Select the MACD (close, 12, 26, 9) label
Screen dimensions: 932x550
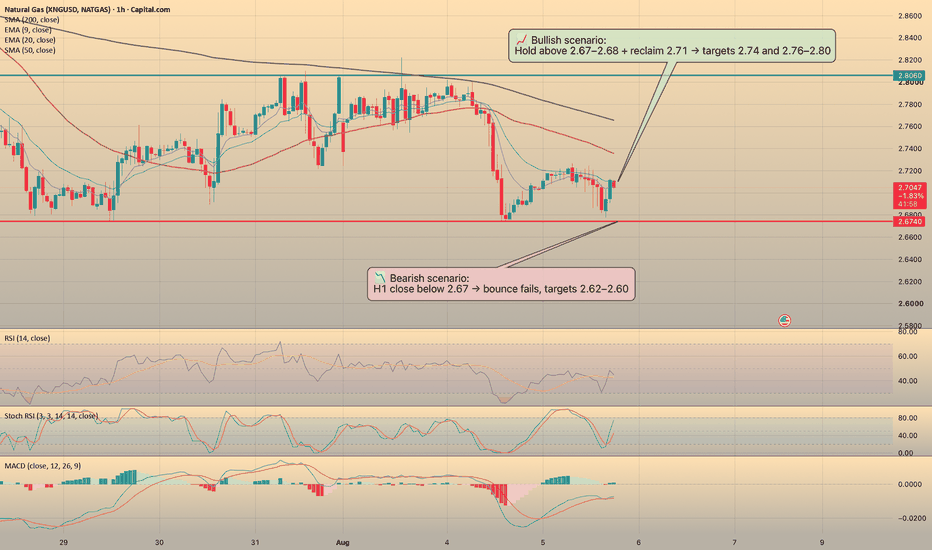pyautogui.click(x=43, y=466)
